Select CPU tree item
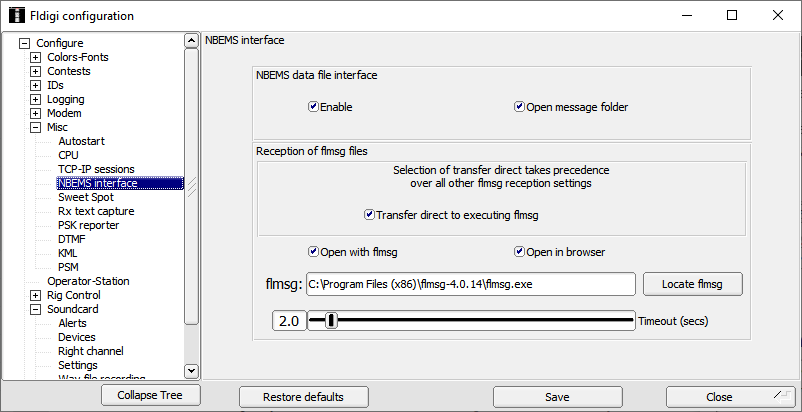Screen dimensions: 802x412 coord(68,155)
